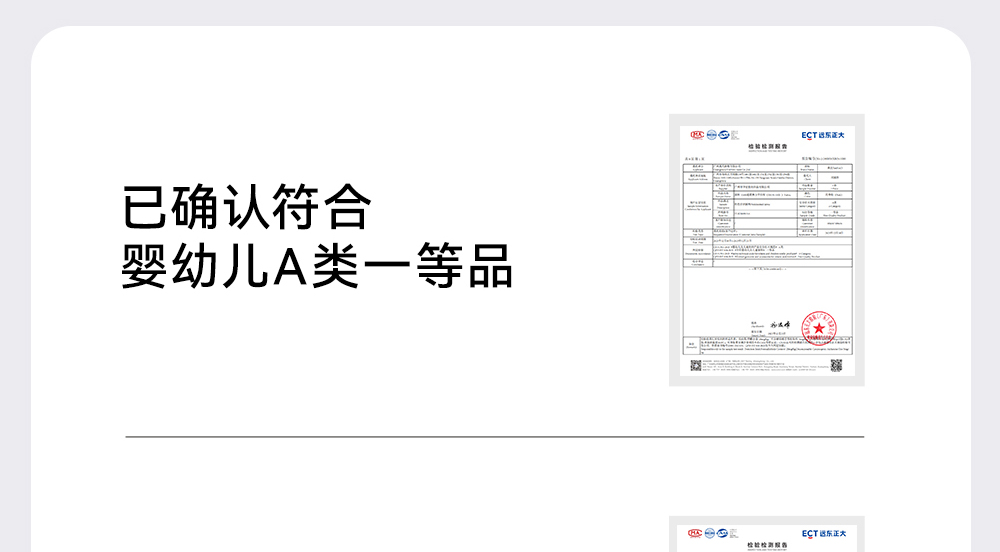This screenshot has width=1000, height=552.
Task: Click the horizontal divider line below the heading
Action: tap(494, 437)
